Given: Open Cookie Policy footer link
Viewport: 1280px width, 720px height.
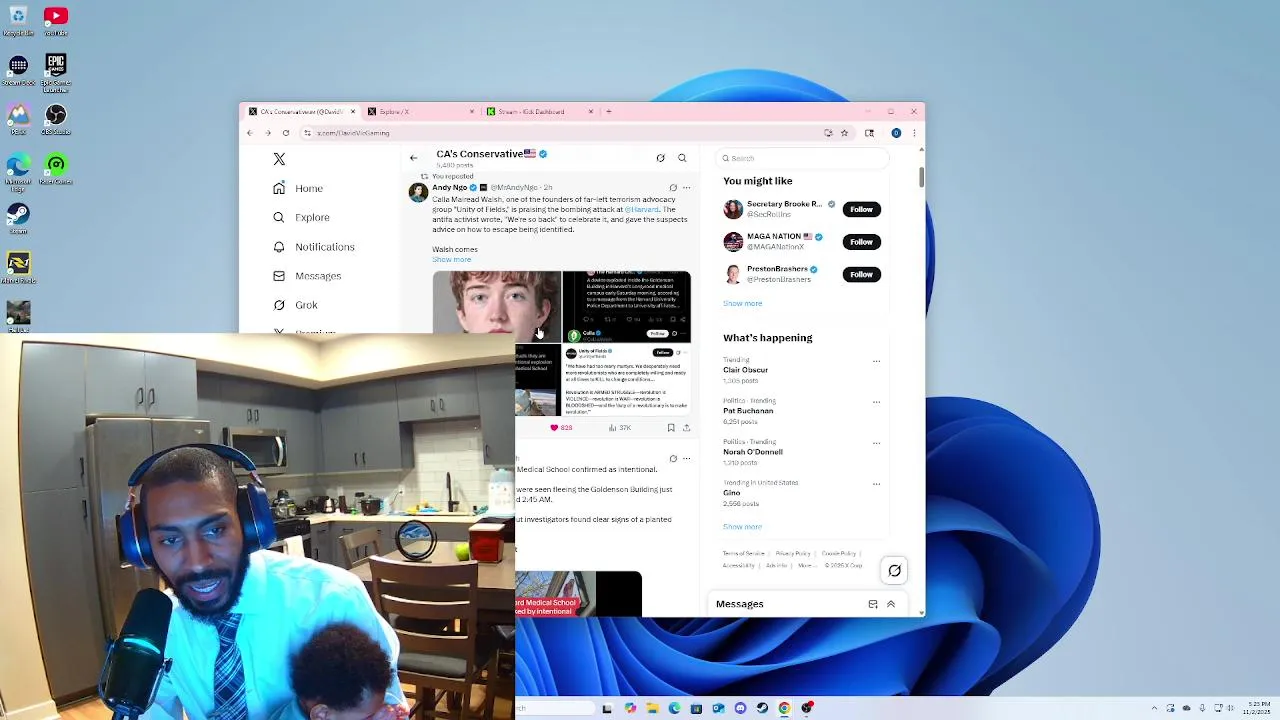Looking at the screenshot, I should click(838, 554).
